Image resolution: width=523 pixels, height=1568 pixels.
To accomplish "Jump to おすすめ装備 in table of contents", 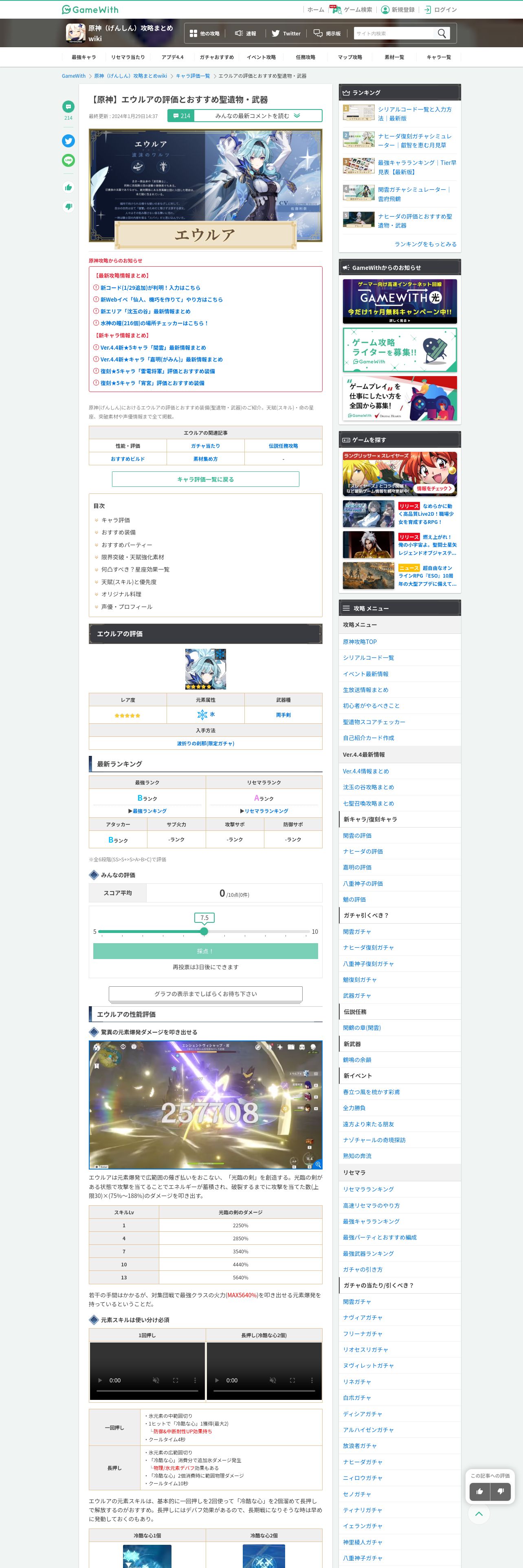I will [118, 532].
